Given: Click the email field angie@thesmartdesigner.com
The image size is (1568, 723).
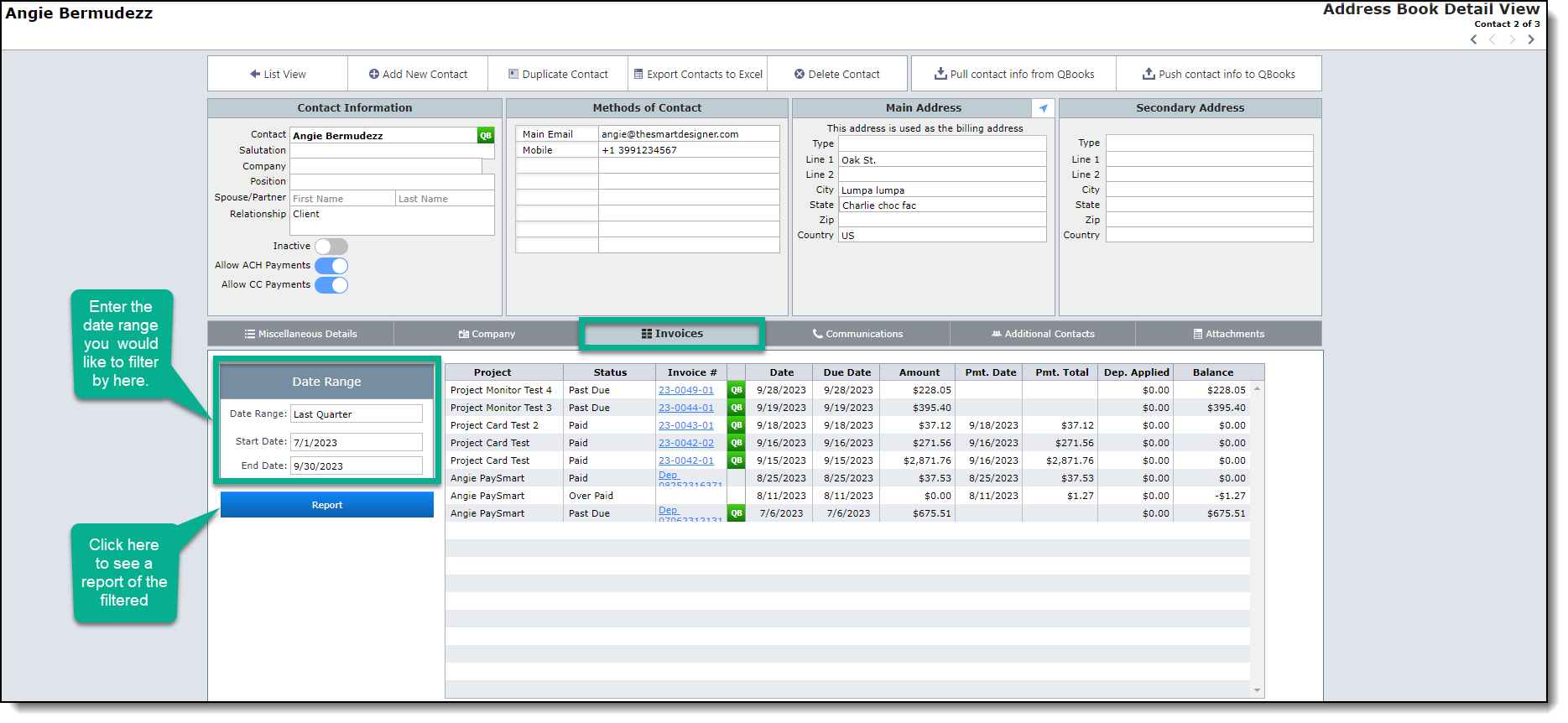Looking at the screenshot, I should 689,134.
